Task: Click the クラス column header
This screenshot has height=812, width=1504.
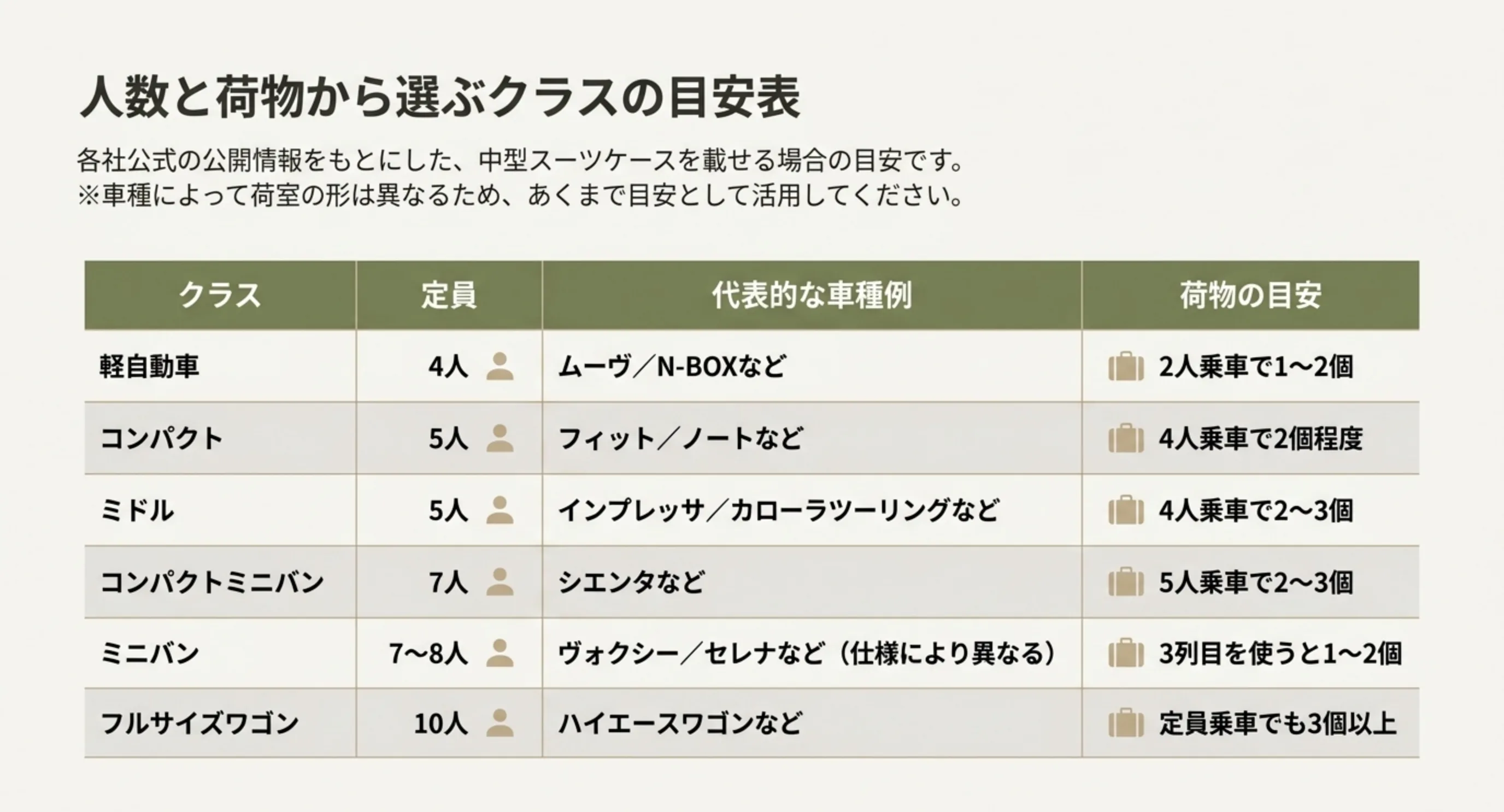Action: pos(220,296)
